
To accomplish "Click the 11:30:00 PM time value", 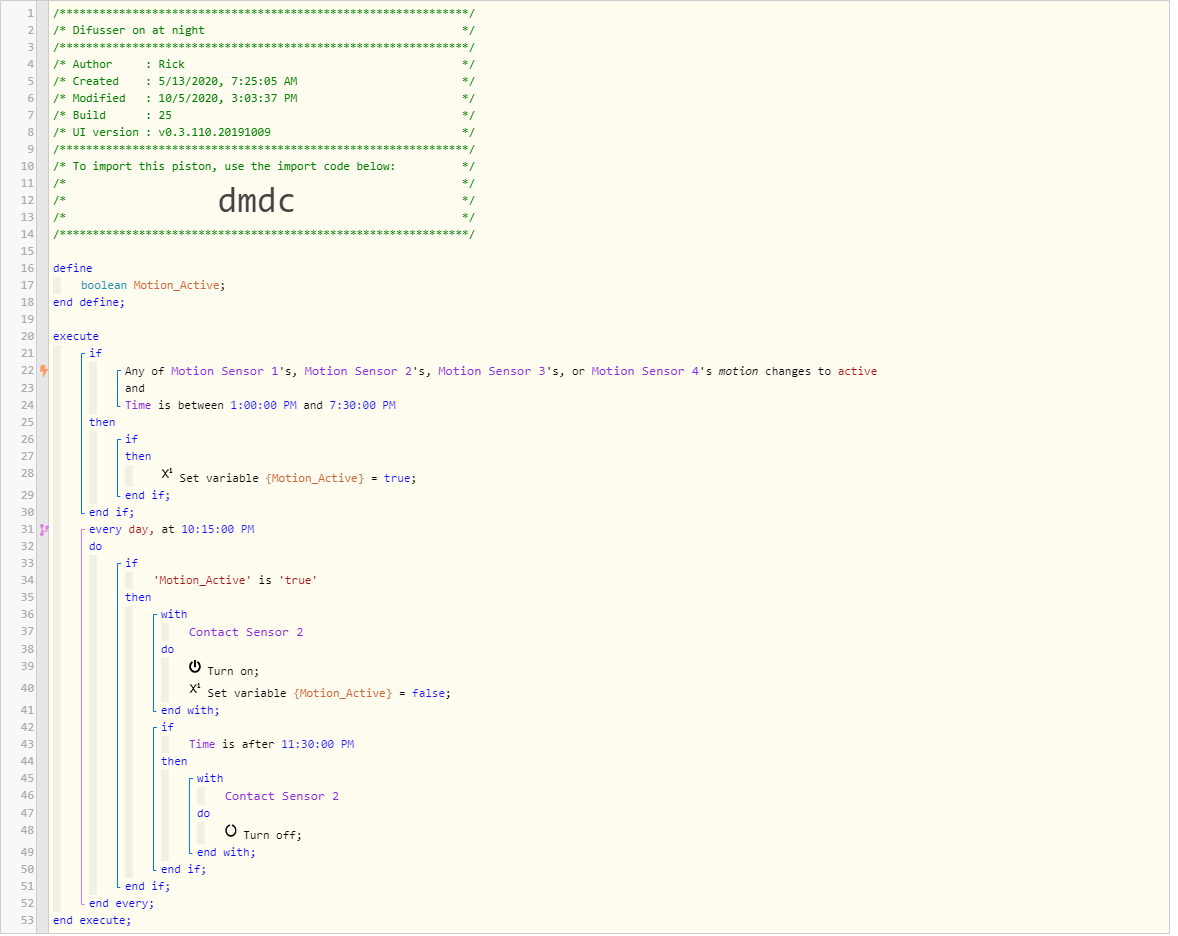I will pos(318,744).
